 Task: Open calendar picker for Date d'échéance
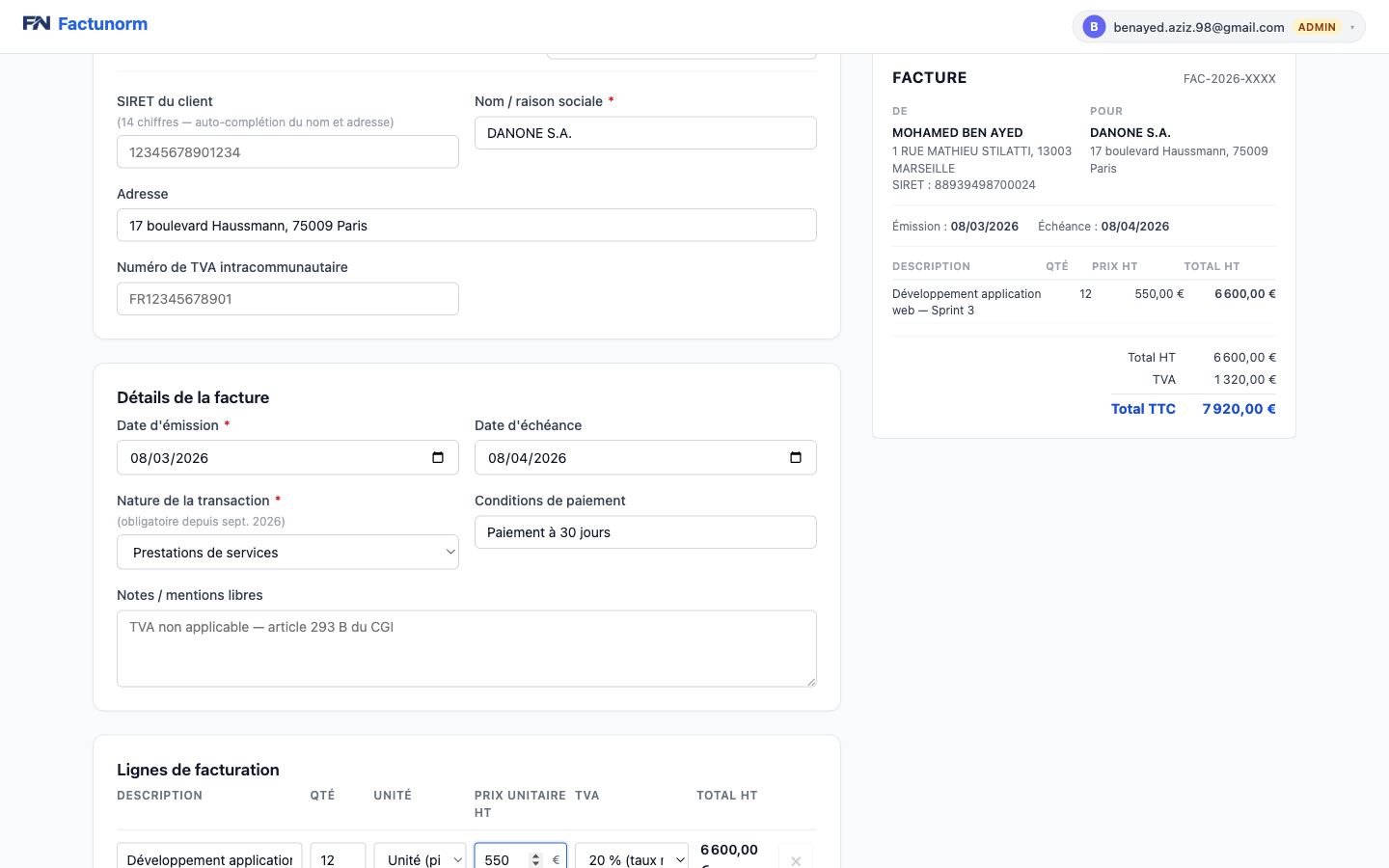click(796, 458)
